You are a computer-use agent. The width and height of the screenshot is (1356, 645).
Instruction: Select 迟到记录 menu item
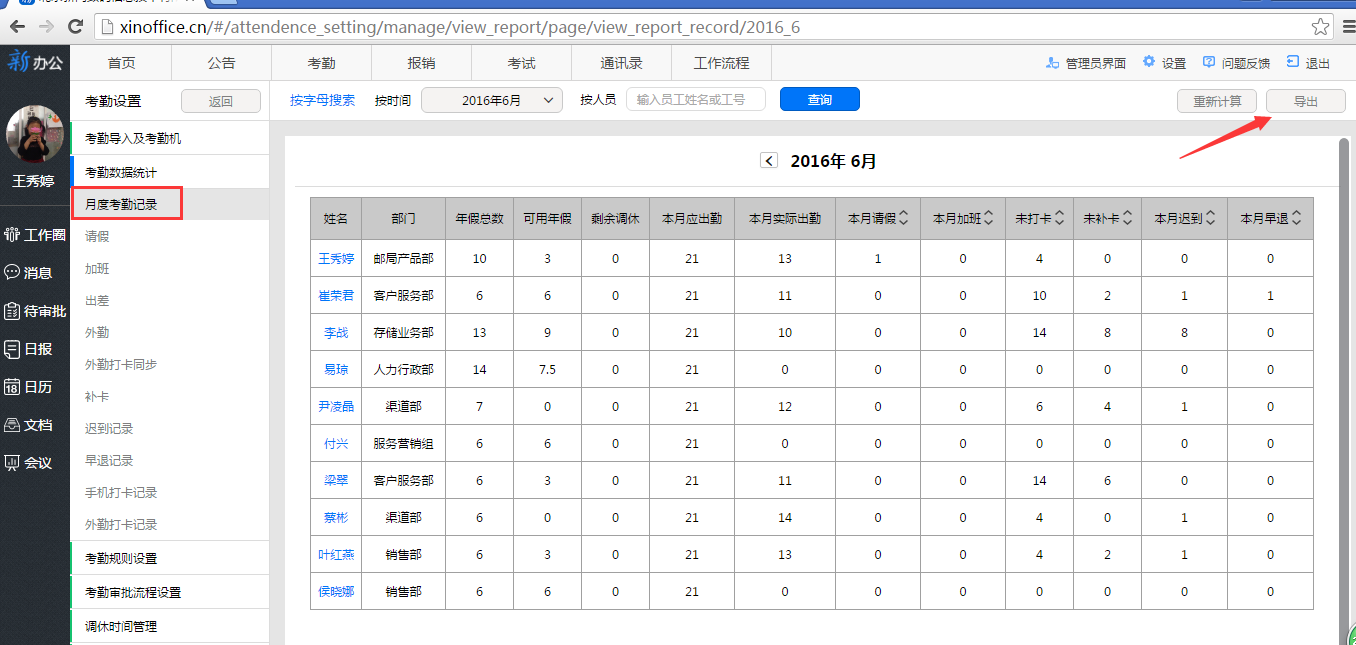pyautogui.click(x=109, y=429)
